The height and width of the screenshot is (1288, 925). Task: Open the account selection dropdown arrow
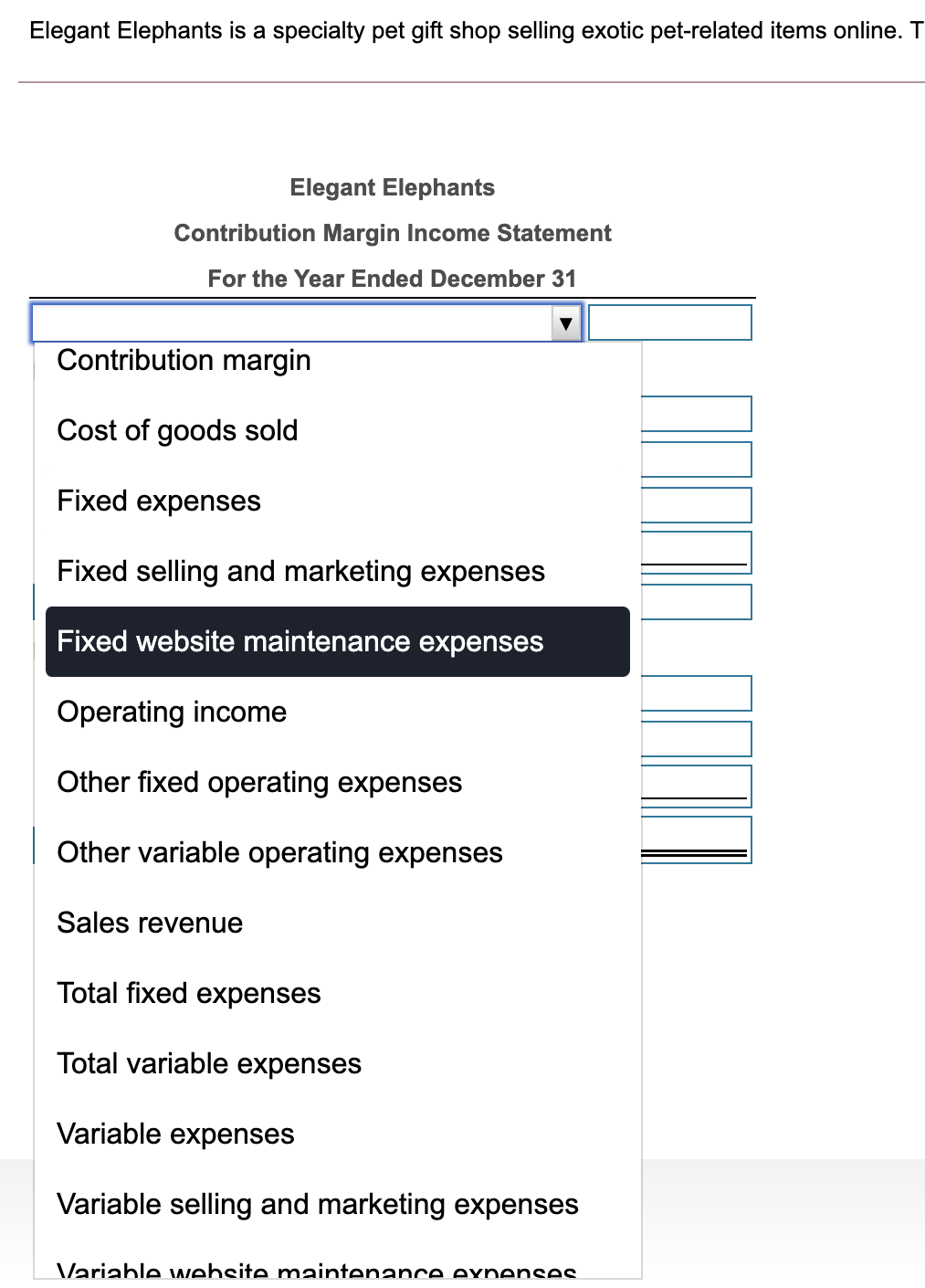566,322
